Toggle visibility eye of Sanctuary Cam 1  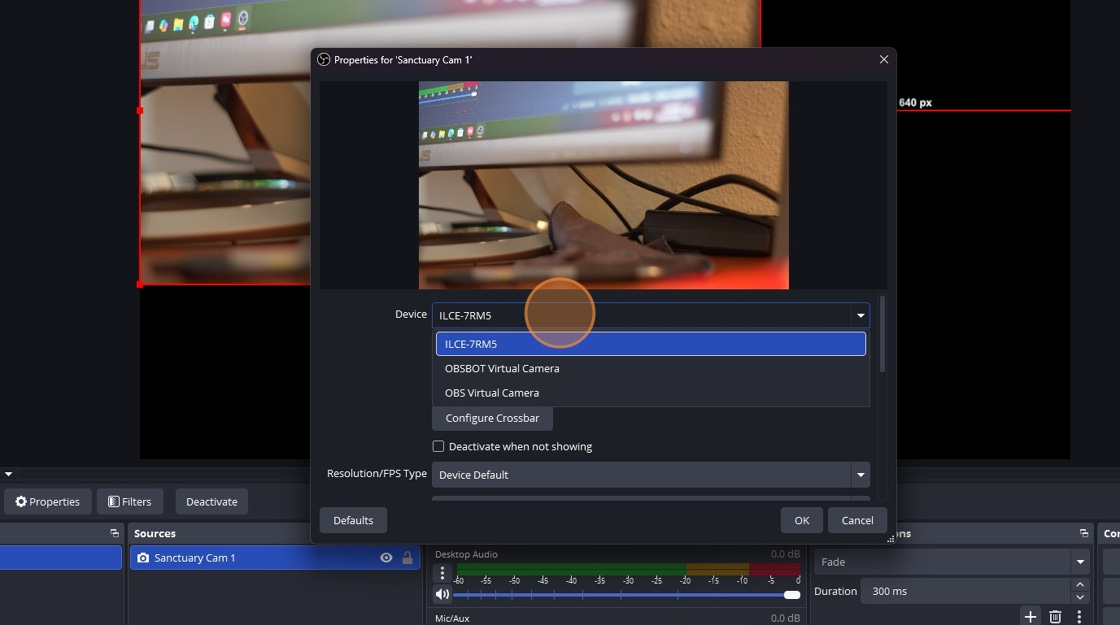[386, 558]
